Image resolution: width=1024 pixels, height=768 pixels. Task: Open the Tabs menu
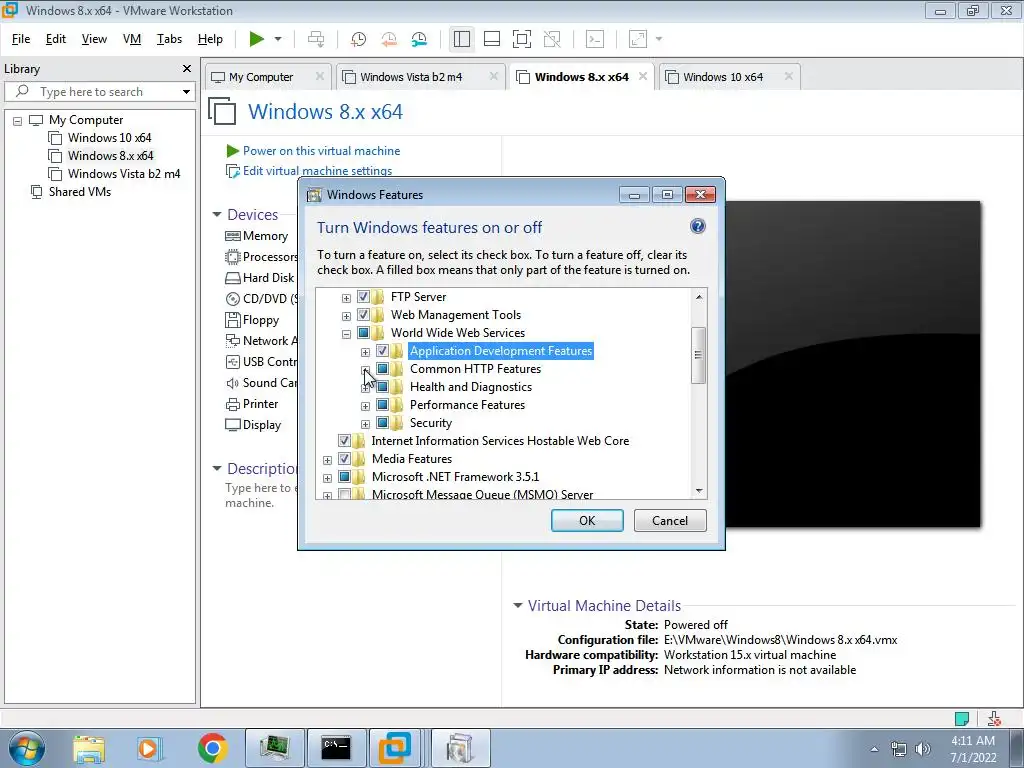pos(169,39)
